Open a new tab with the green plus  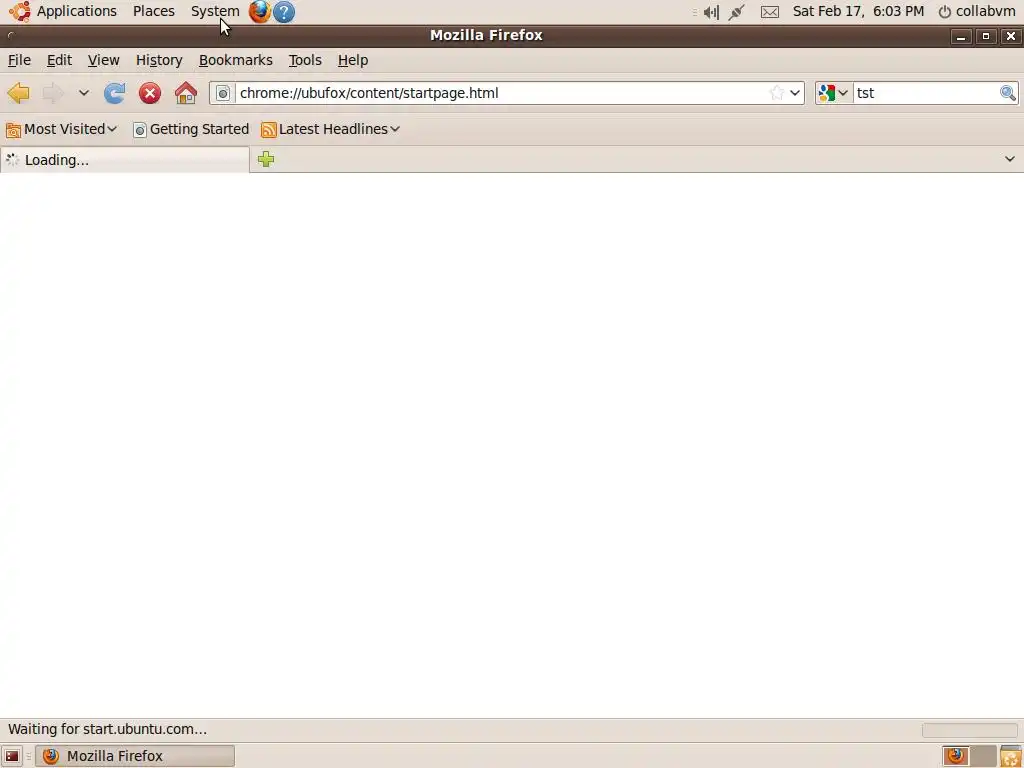(266, 159)
